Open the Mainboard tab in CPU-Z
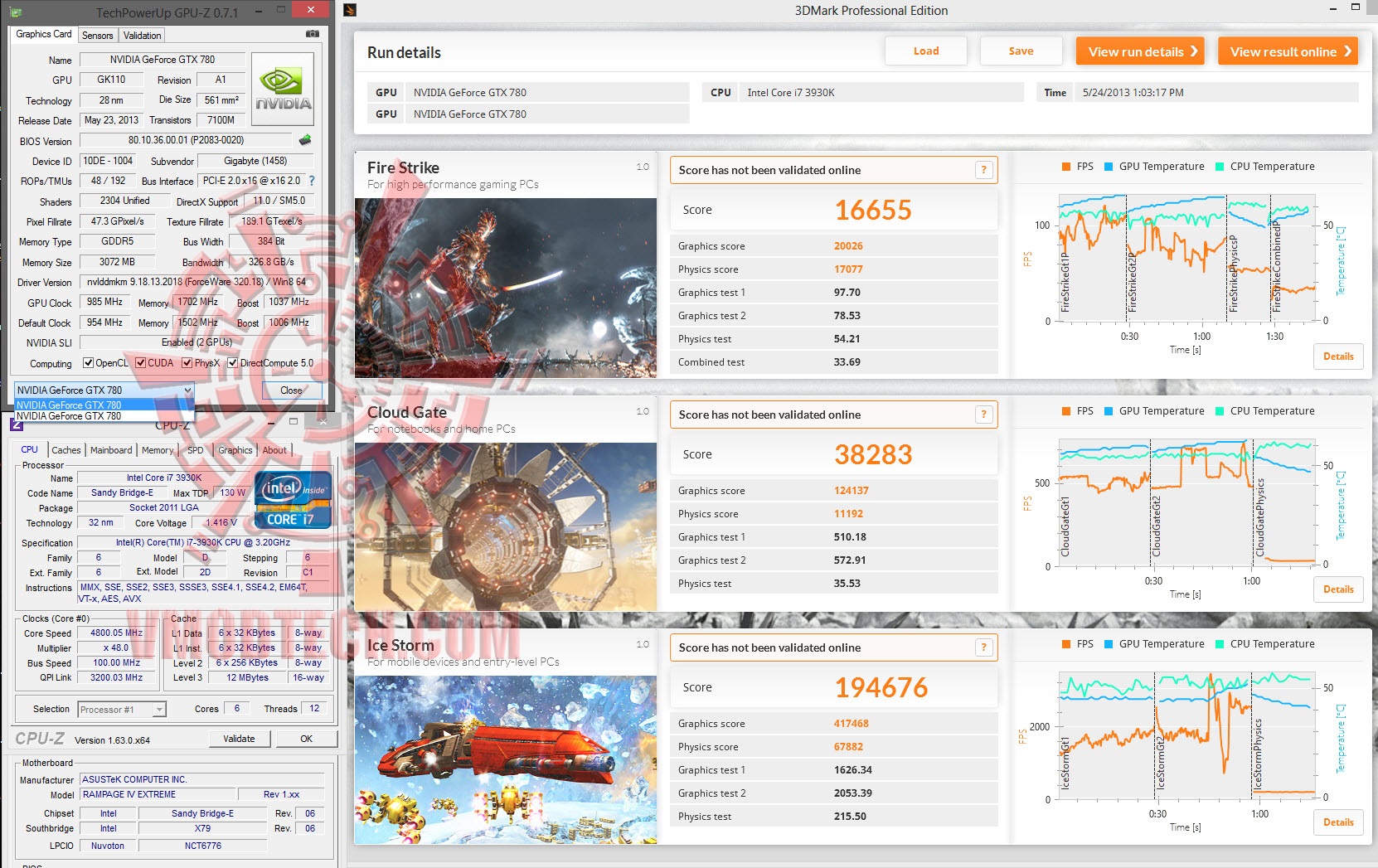 point(111,450)
